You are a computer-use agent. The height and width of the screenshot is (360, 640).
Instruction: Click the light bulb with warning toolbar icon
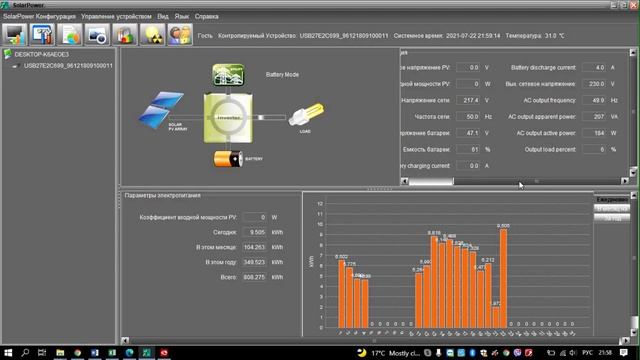[152, 35]
